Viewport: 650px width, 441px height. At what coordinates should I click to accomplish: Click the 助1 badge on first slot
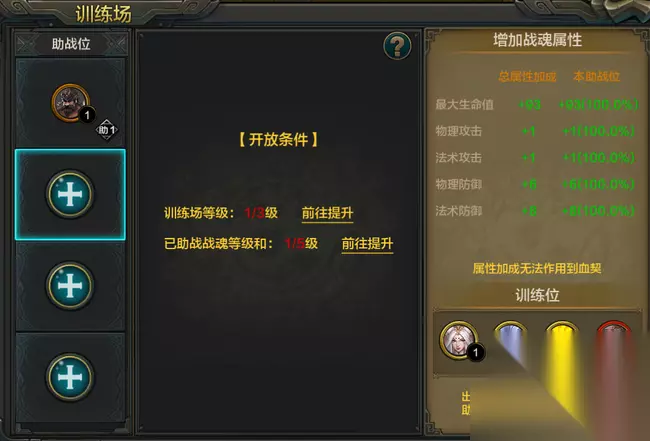point(107,130)
